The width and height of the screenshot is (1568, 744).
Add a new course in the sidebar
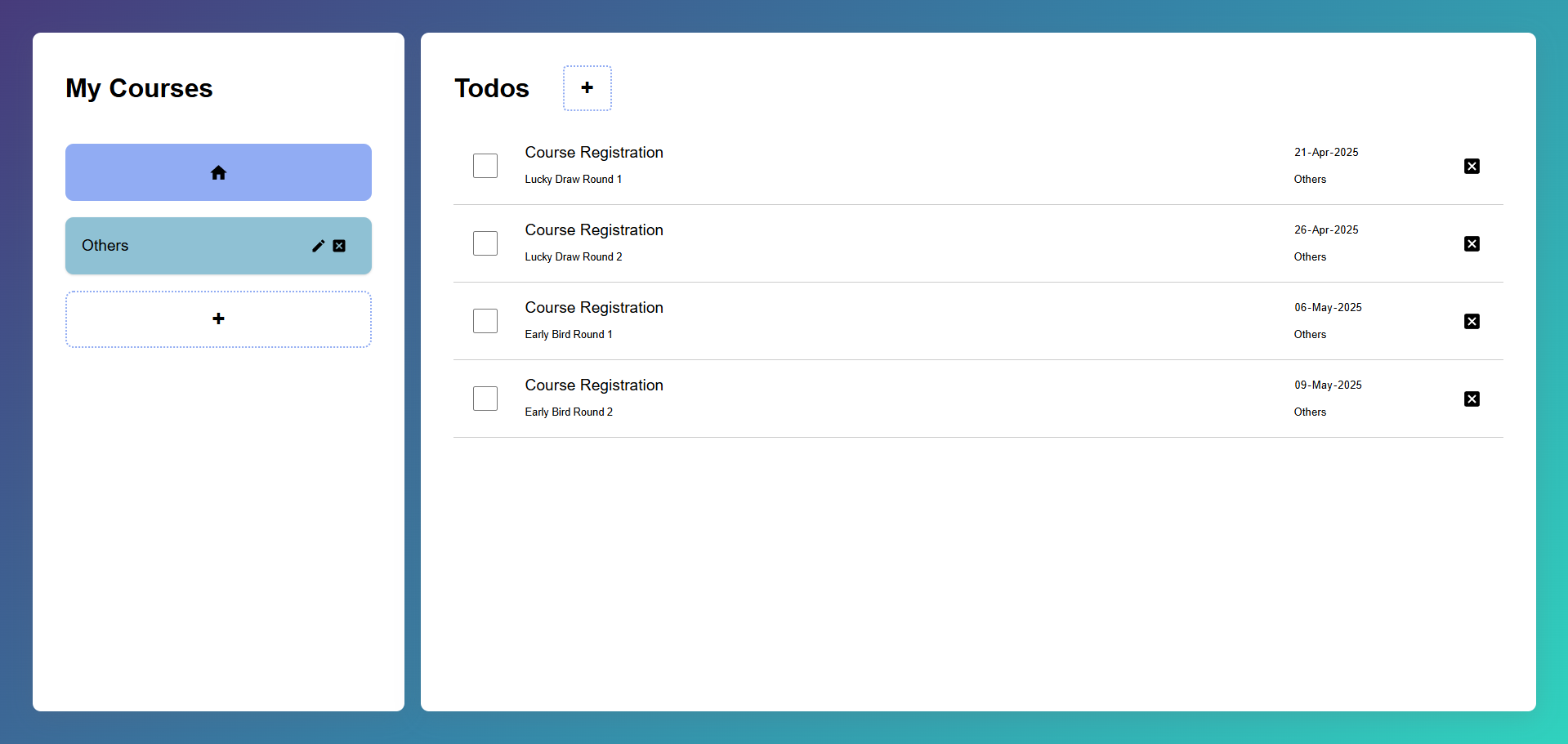(218, 319)
